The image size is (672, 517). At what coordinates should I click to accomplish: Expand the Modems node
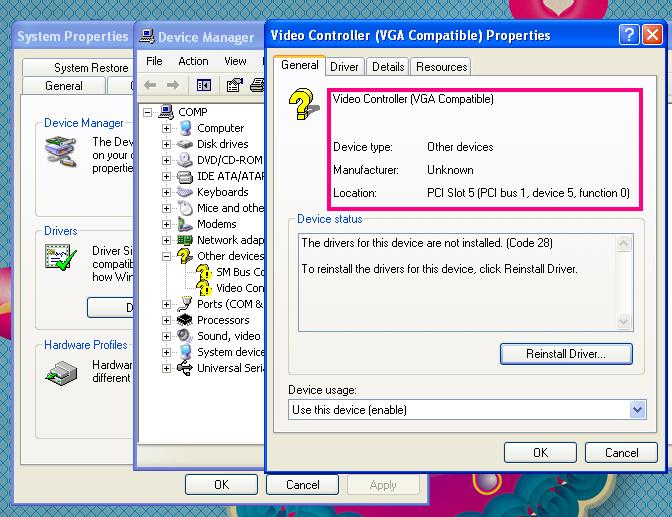click(x=166, y=224)
